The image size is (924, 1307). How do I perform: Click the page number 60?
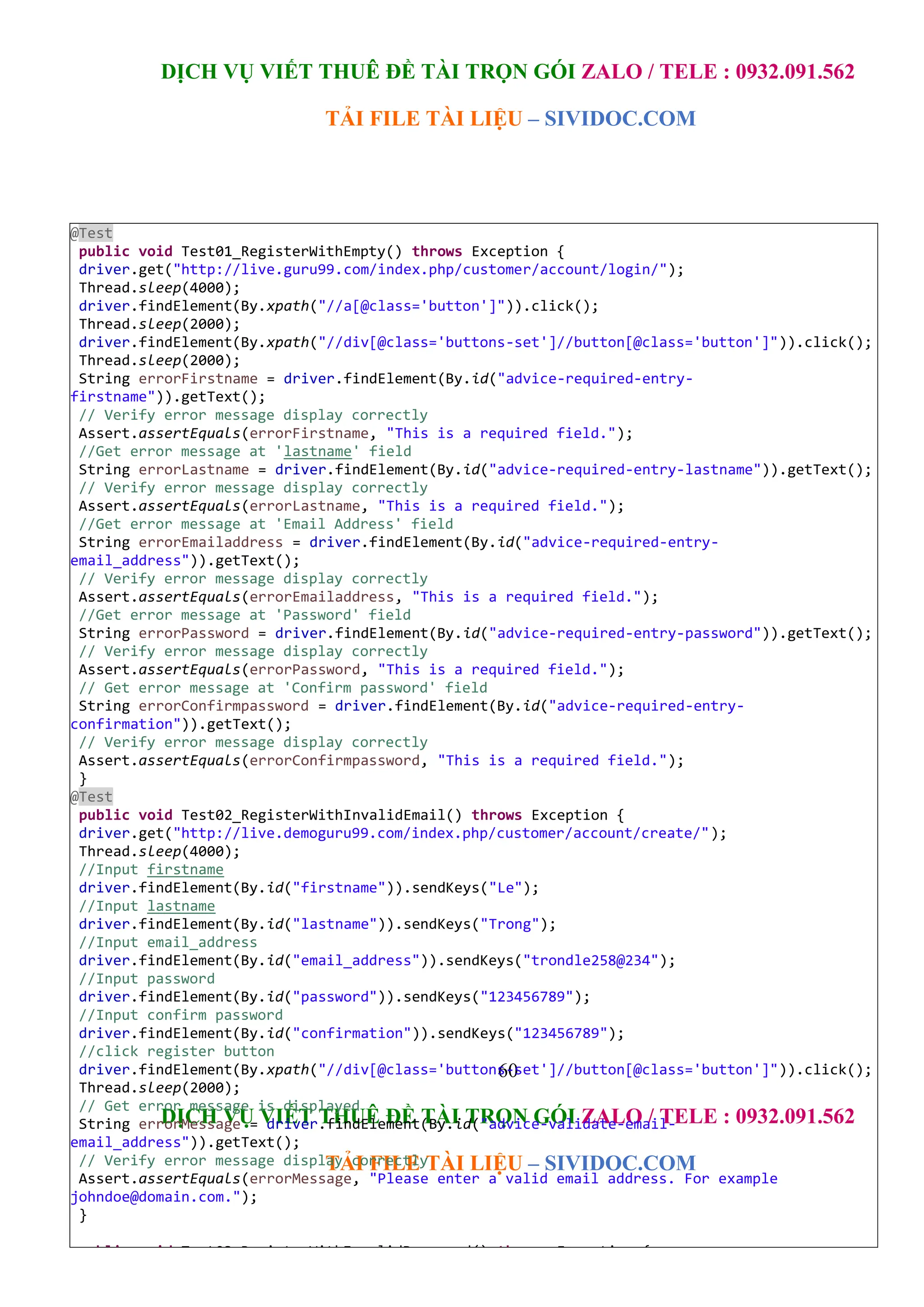508,1070
